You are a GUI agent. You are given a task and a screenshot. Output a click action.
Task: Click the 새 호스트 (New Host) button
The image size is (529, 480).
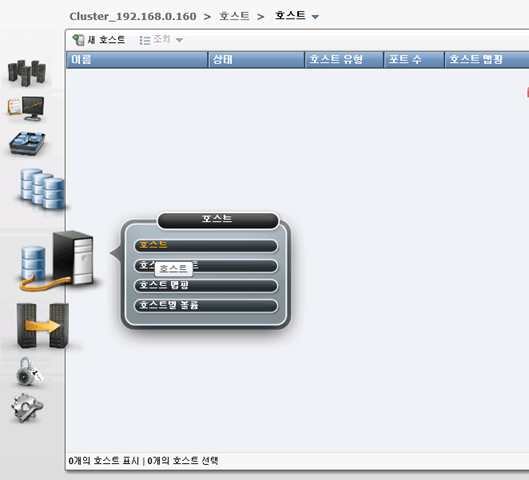99,40
